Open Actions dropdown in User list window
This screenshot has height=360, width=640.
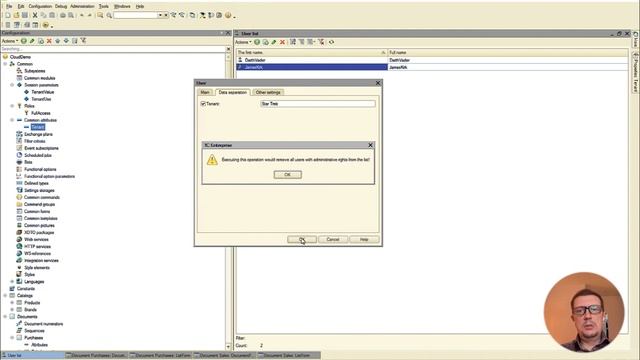pos(243,42)
